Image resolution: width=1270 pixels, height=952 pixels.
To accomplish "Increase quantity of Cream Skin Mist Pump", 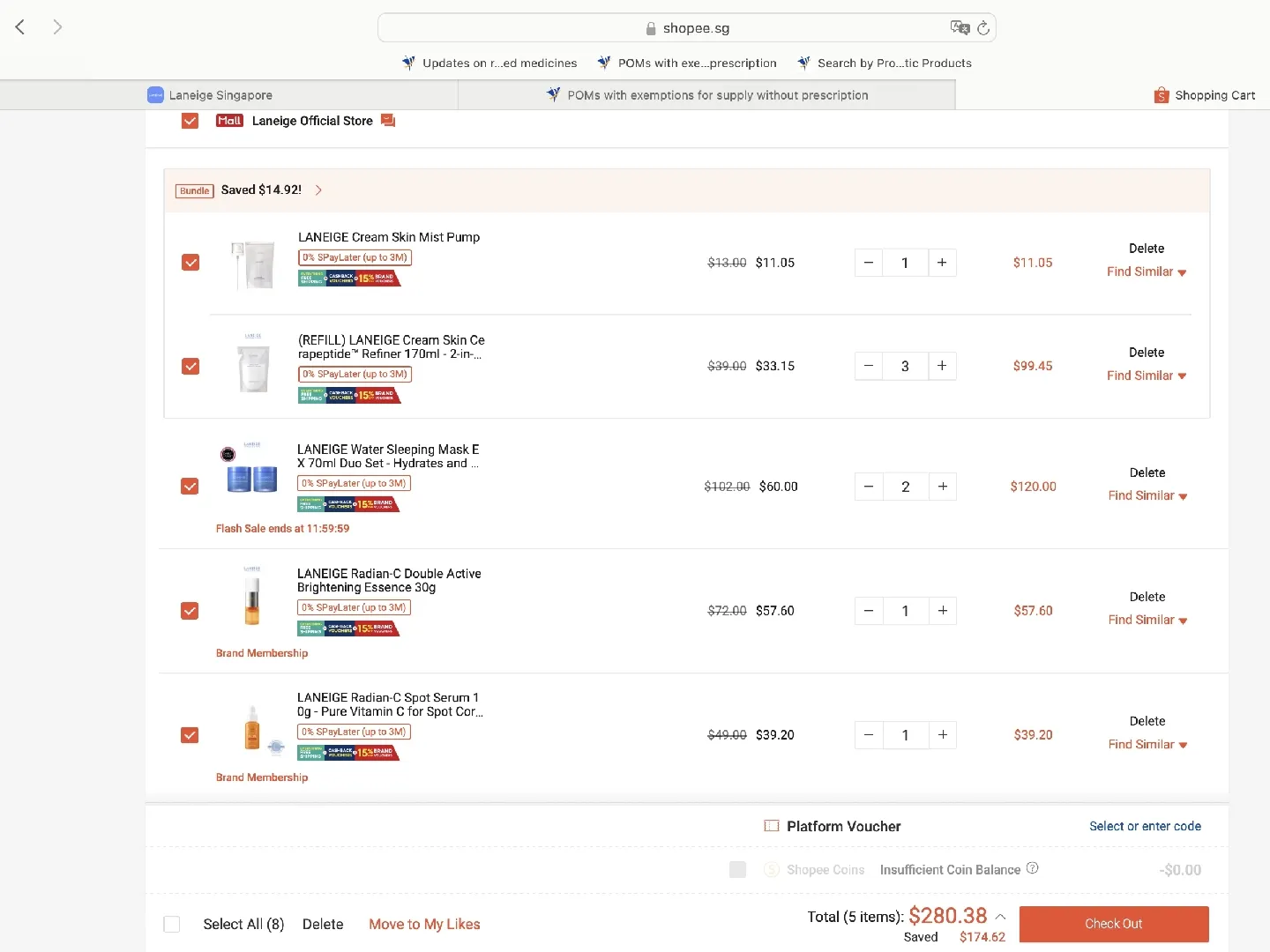I will tap(942, 263).
